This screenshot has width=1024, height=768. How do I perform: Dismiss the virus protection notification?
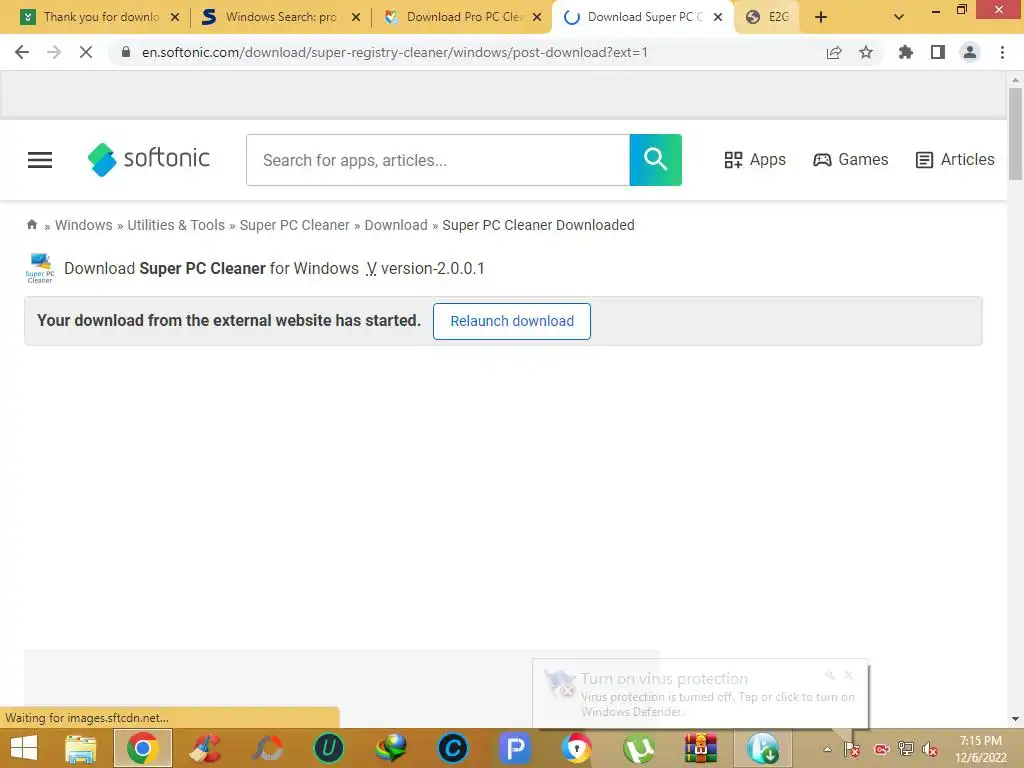(x=848, y=675)
